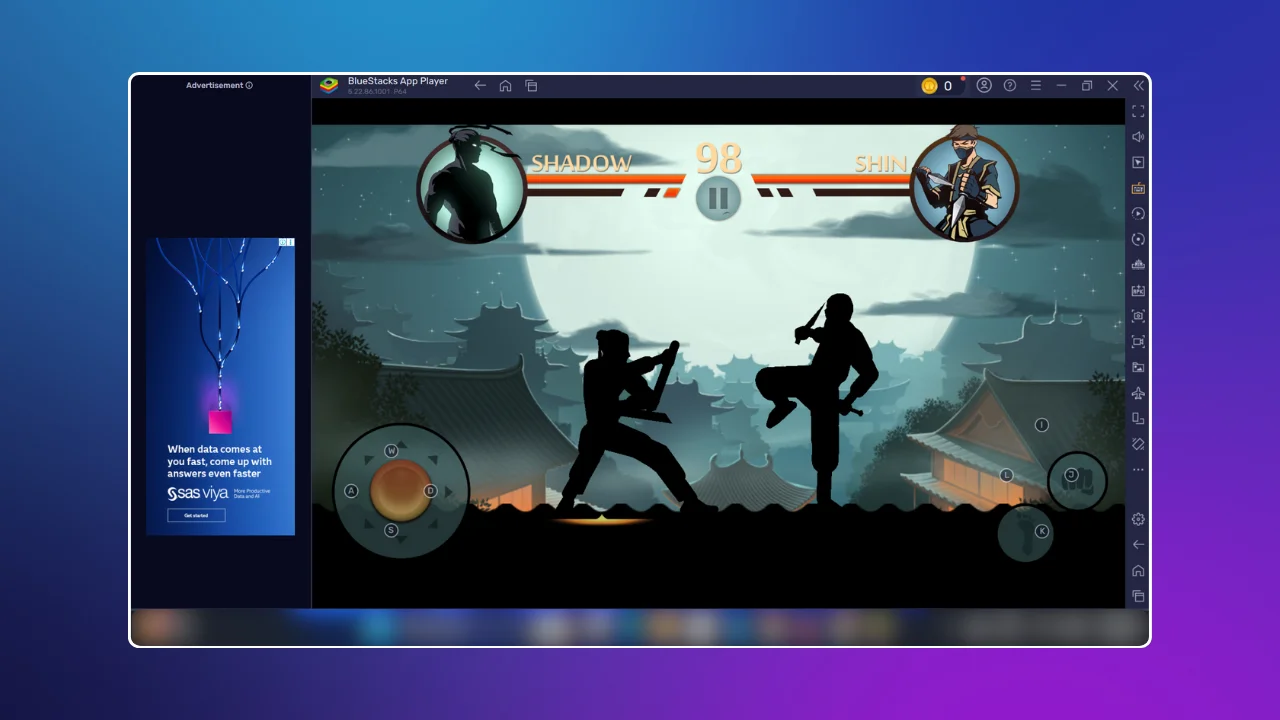
Task: Open BlueStacks settings gear icon
Action: coord(1138,519)
